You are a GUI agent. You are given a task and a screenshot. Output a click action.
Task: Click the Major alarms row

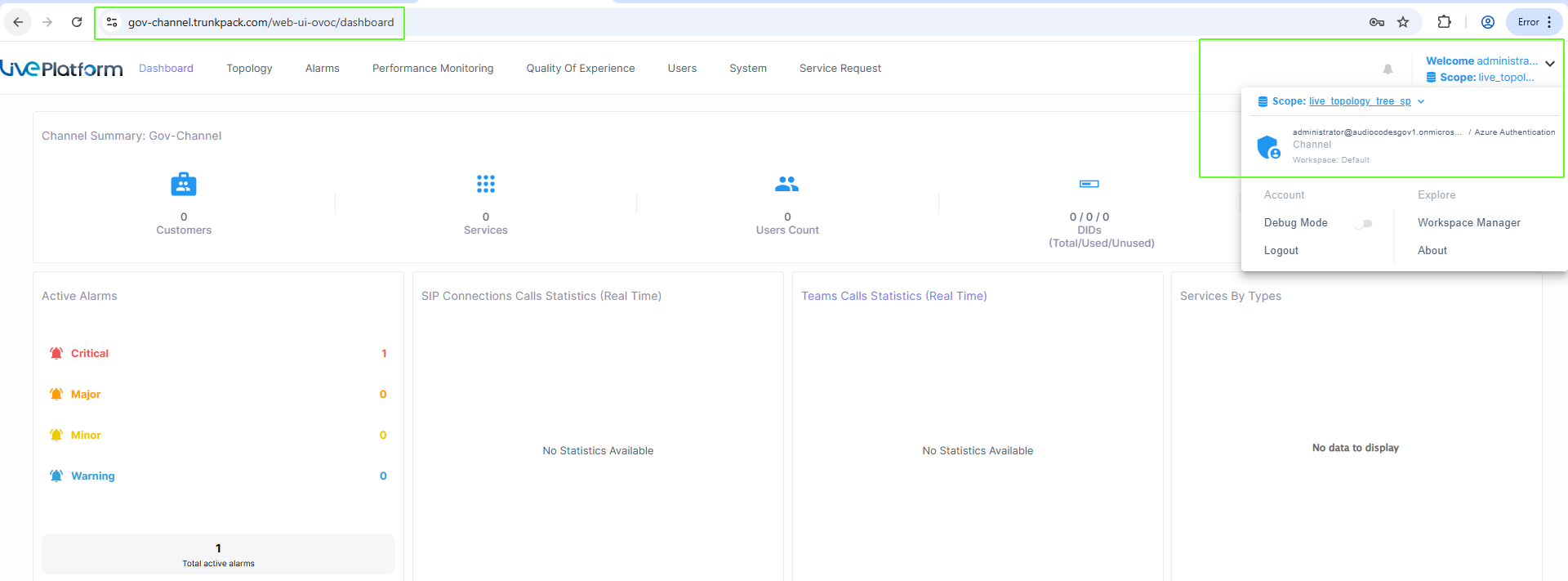[x=217, y=394]
